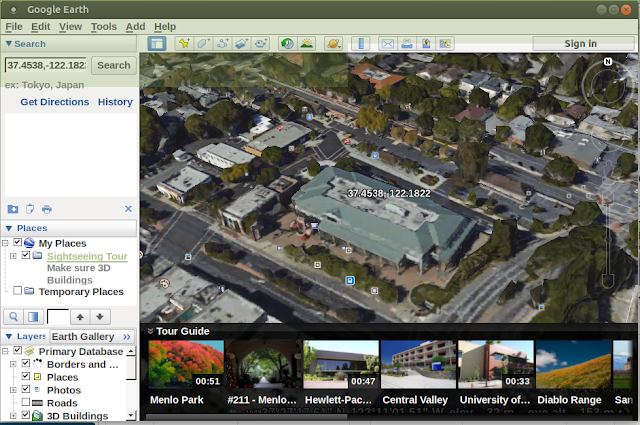Click the Save Image toolbar icon
Screen dimensions: 640x425
tap(426, 43)
